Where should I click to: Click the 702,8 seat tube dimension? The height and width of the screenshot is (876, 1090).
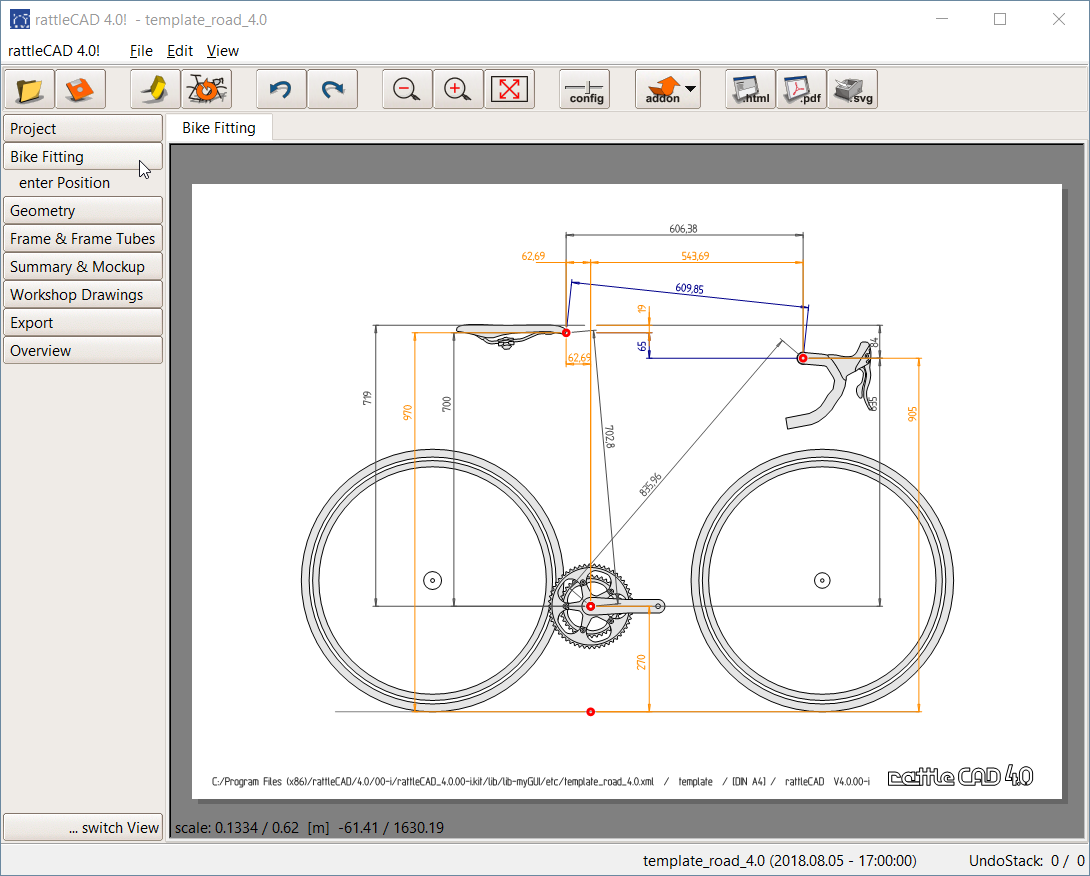tap(610, 437)
